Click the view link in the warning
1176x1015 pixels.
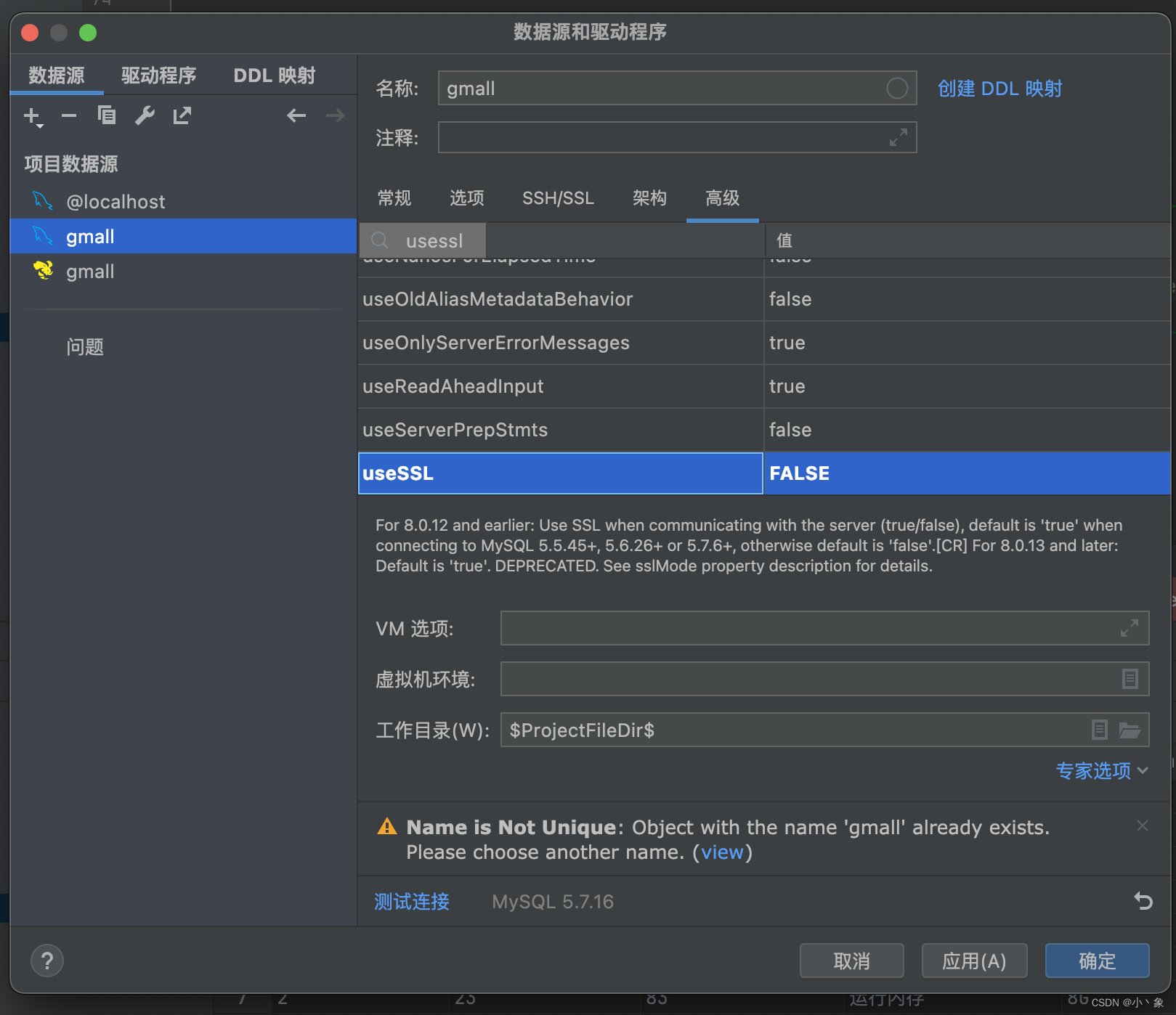[723, 852]
